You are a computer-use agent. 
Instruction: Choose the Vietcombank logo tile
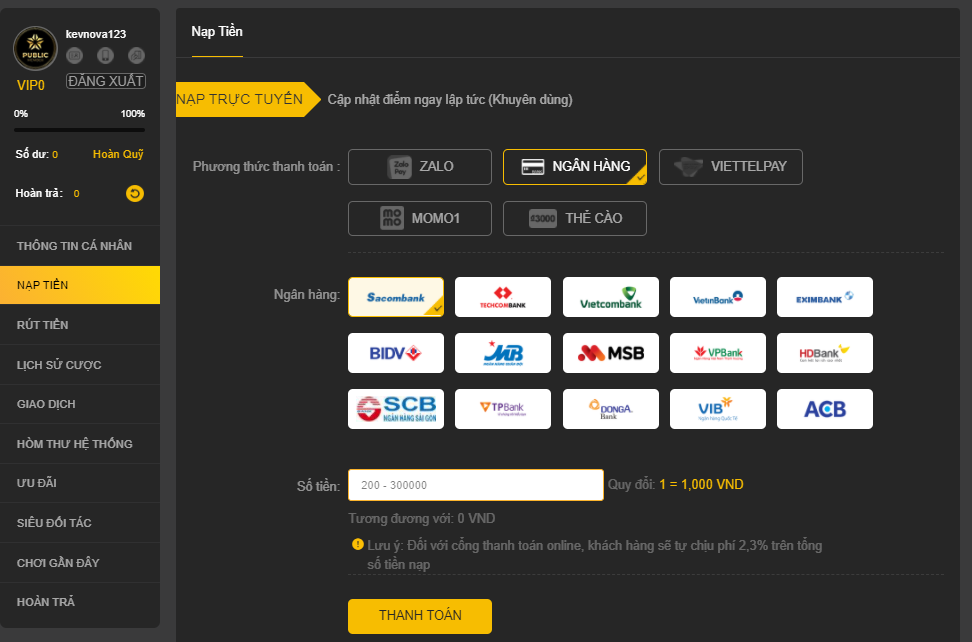point(611,297)
